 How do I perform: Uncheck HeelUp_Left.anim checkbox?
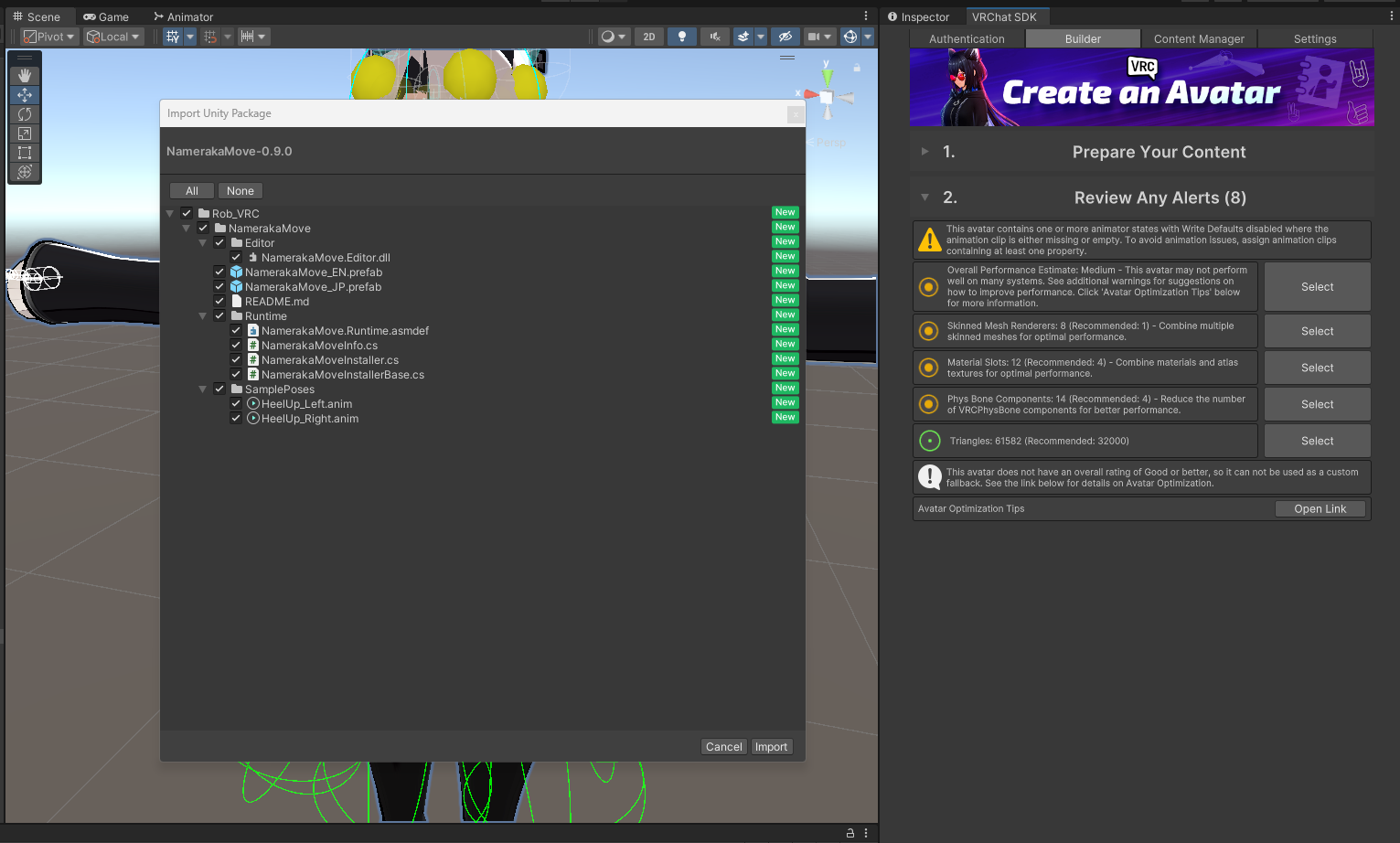coord(236,404)
